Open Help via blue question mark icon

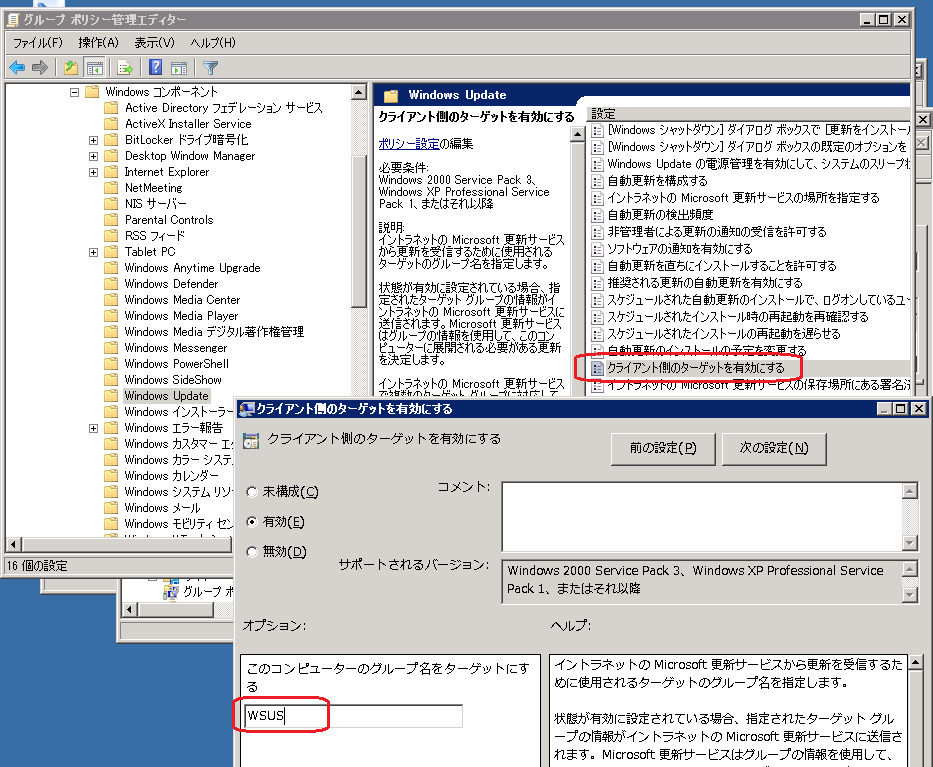[156, 68]
